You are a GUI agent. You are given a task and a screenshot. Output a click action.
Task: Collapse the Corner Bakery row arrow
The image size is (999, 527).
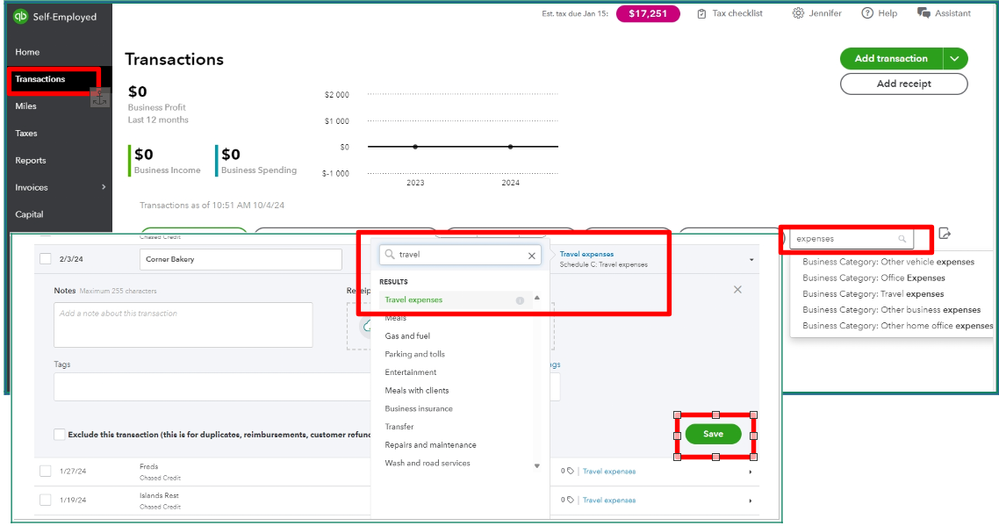coord(750,260)
